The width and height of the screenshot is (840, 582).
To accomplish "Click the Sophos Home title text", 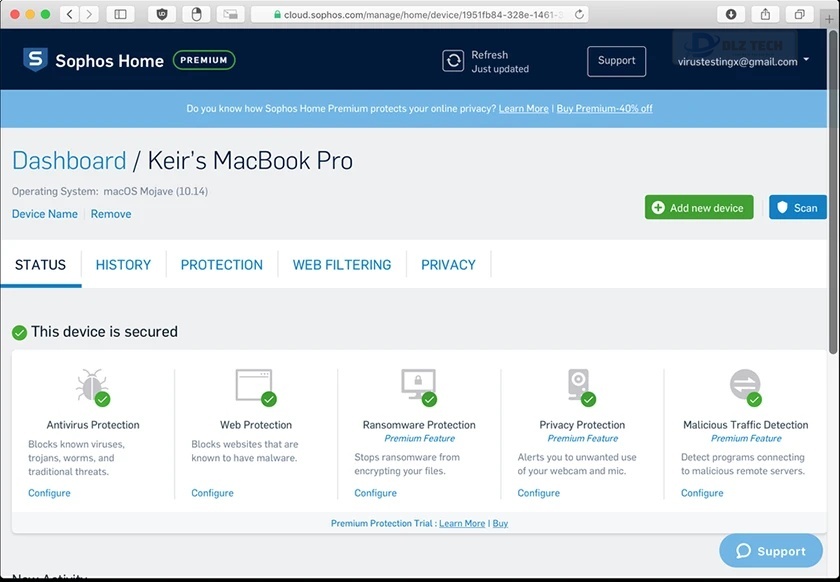I will coord(109,61).
